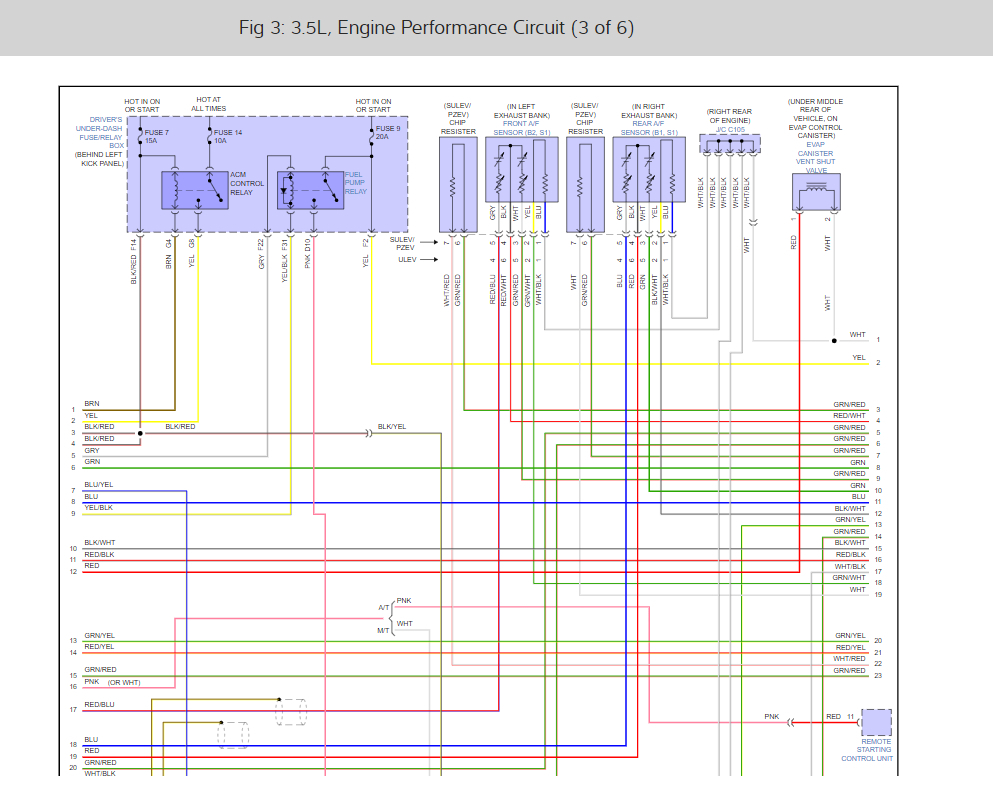
Task: Select the Remote Starting Control Unit box
Action: [876, 722]
